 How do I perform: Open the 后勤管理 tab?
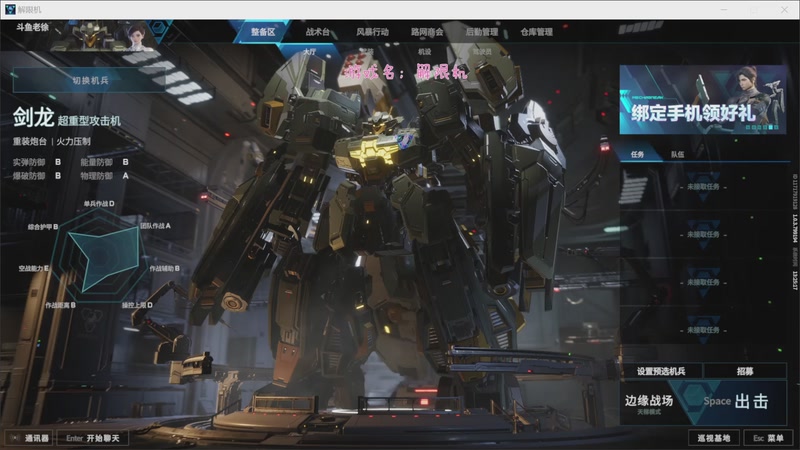[x=482, y=32]
